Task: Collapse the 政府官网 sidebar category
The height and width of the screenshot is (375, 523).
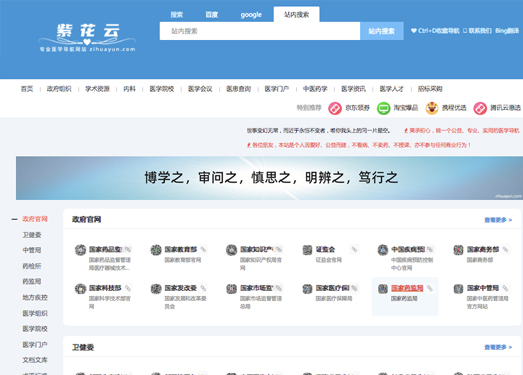Action: pos(14,219)
